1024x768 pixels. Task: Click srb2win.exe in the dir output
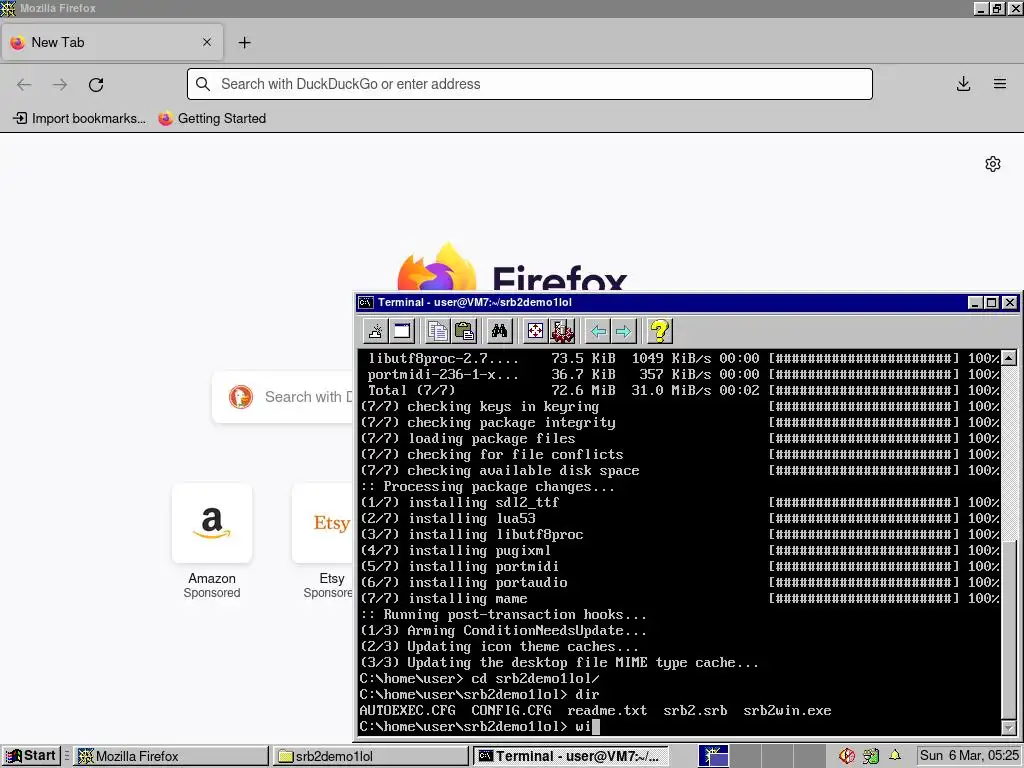787,711
